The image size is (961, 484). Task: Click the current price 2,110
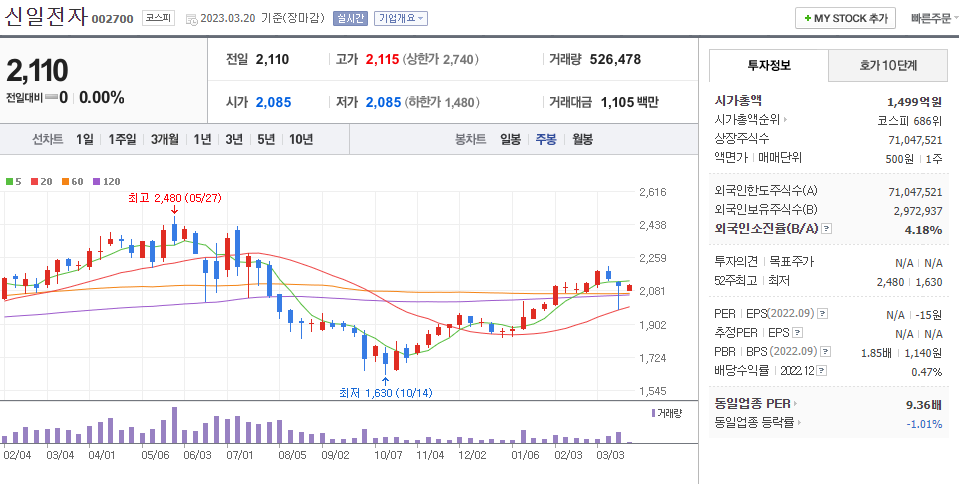[37, 71]
